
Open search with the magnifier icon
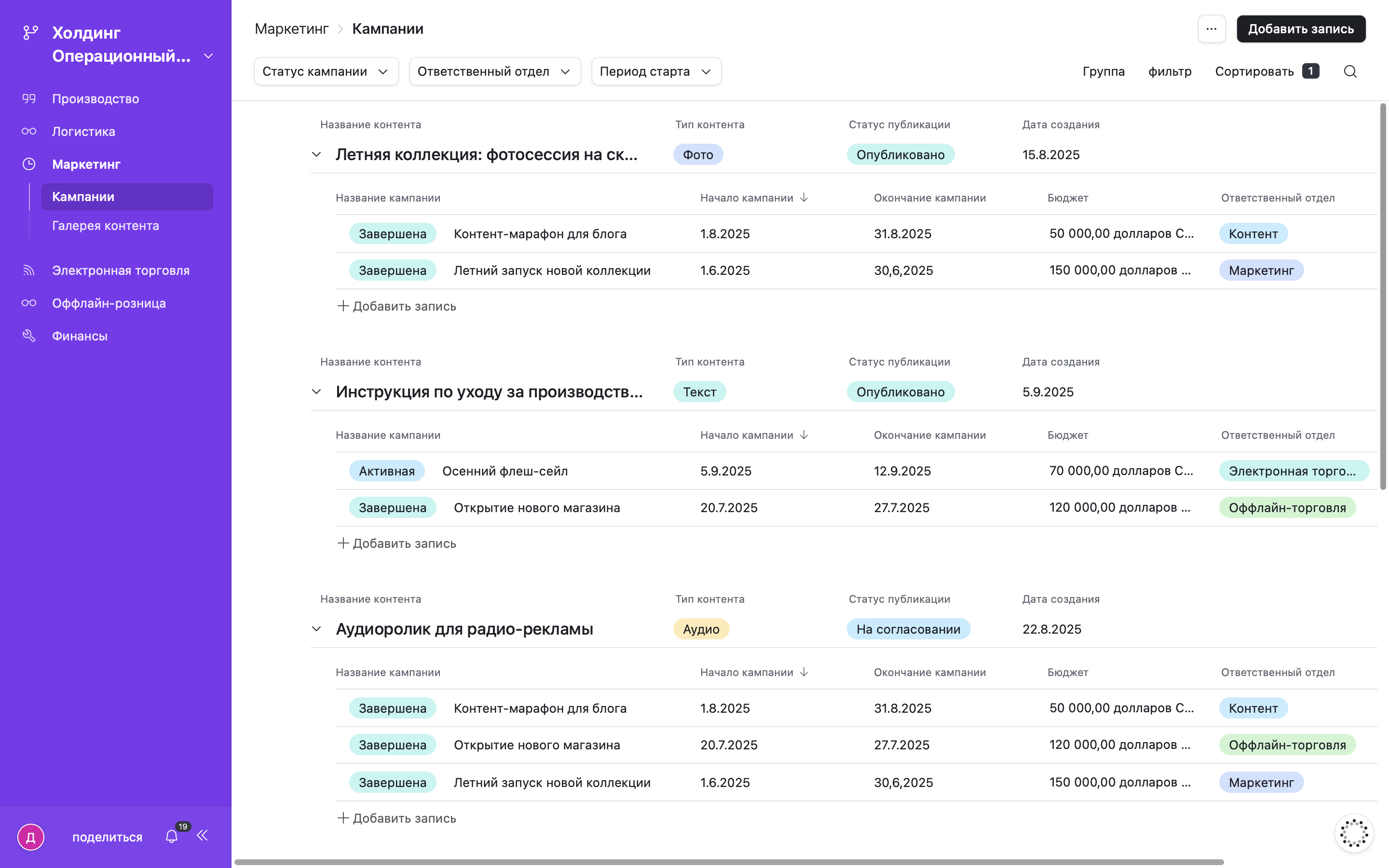(x=1350, y=71)
